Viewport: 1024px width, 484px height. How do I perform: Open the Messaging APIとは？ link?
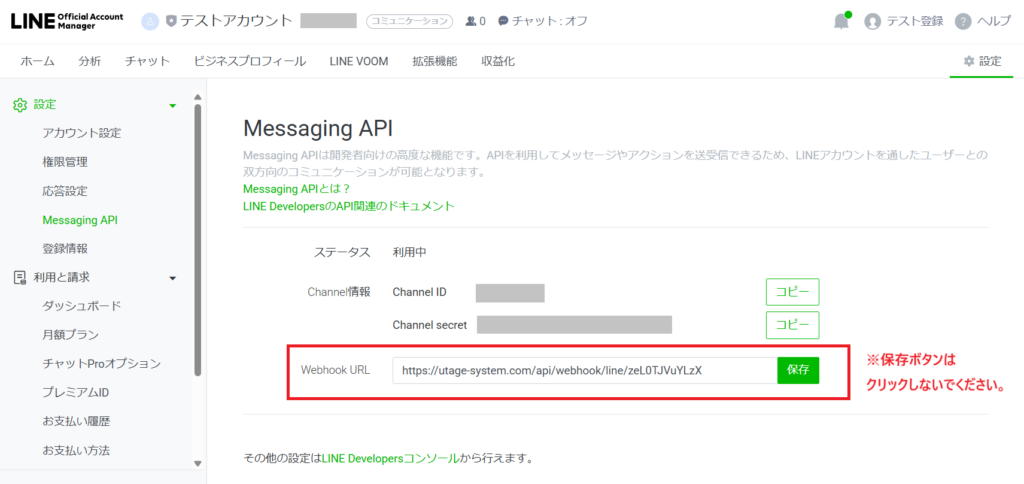coord(297,189)
